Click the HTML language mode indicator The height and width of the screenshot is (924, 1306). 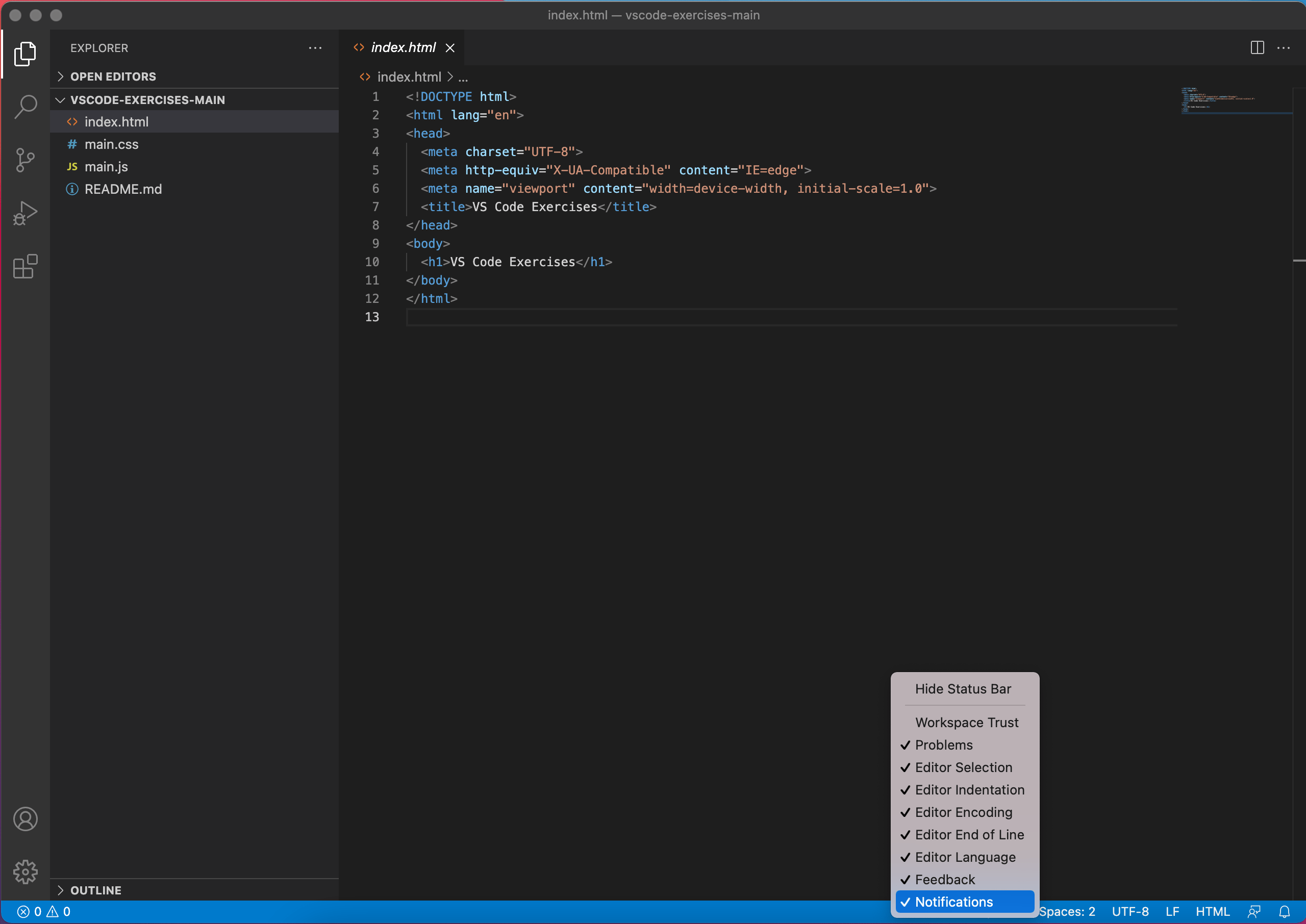click(1212, 911)
